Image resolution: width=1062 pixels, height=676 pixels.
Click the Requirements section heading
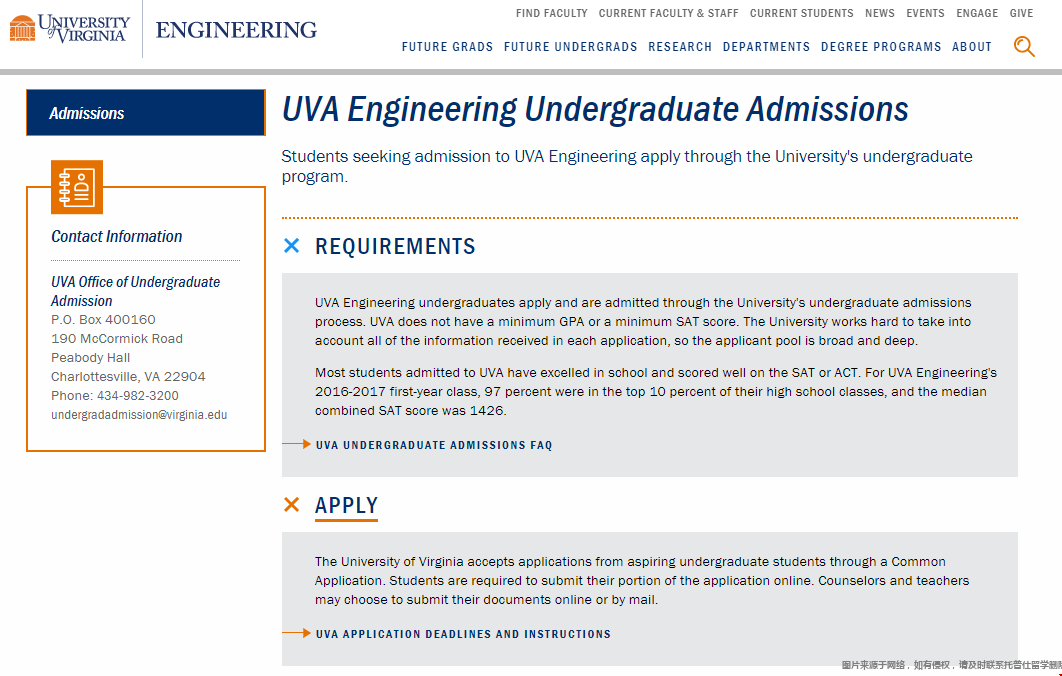pos(395,247)
